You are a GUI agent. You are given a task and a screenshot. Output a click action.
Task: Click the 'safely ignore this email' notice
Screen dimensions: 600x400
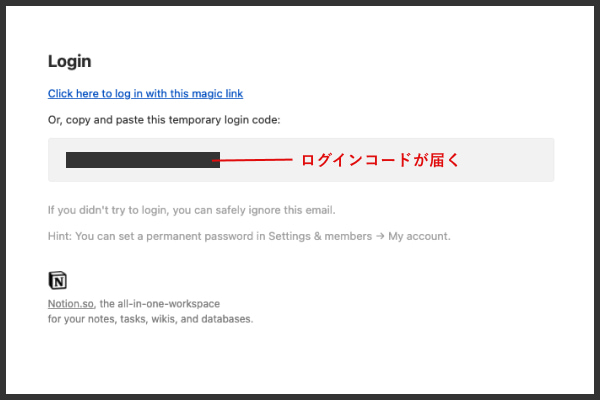click(276, 210)
